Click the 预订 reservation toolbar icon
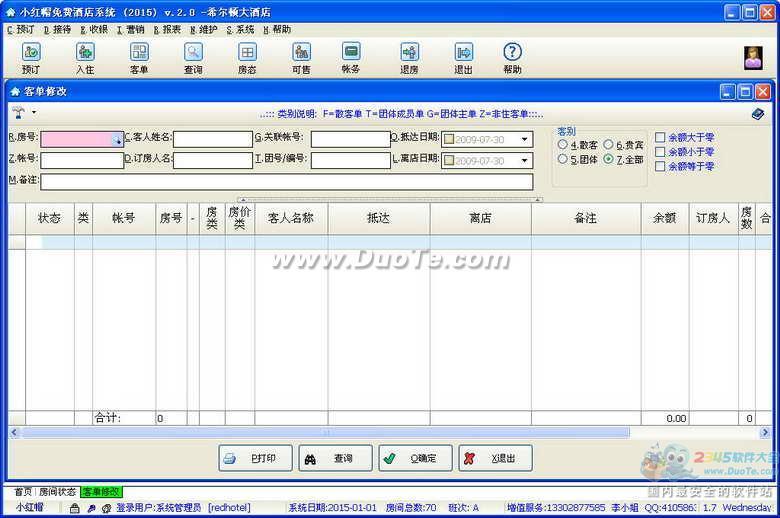The height and width of the screenshot is (518, 780). pyautogui.click(x=31, y=52)
